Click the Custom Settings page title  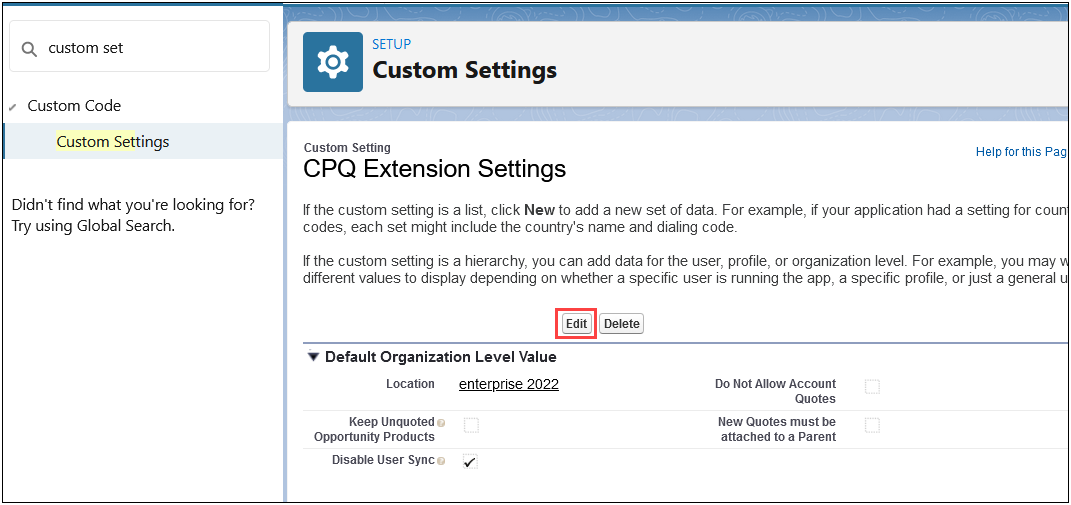tap(464, 71)
